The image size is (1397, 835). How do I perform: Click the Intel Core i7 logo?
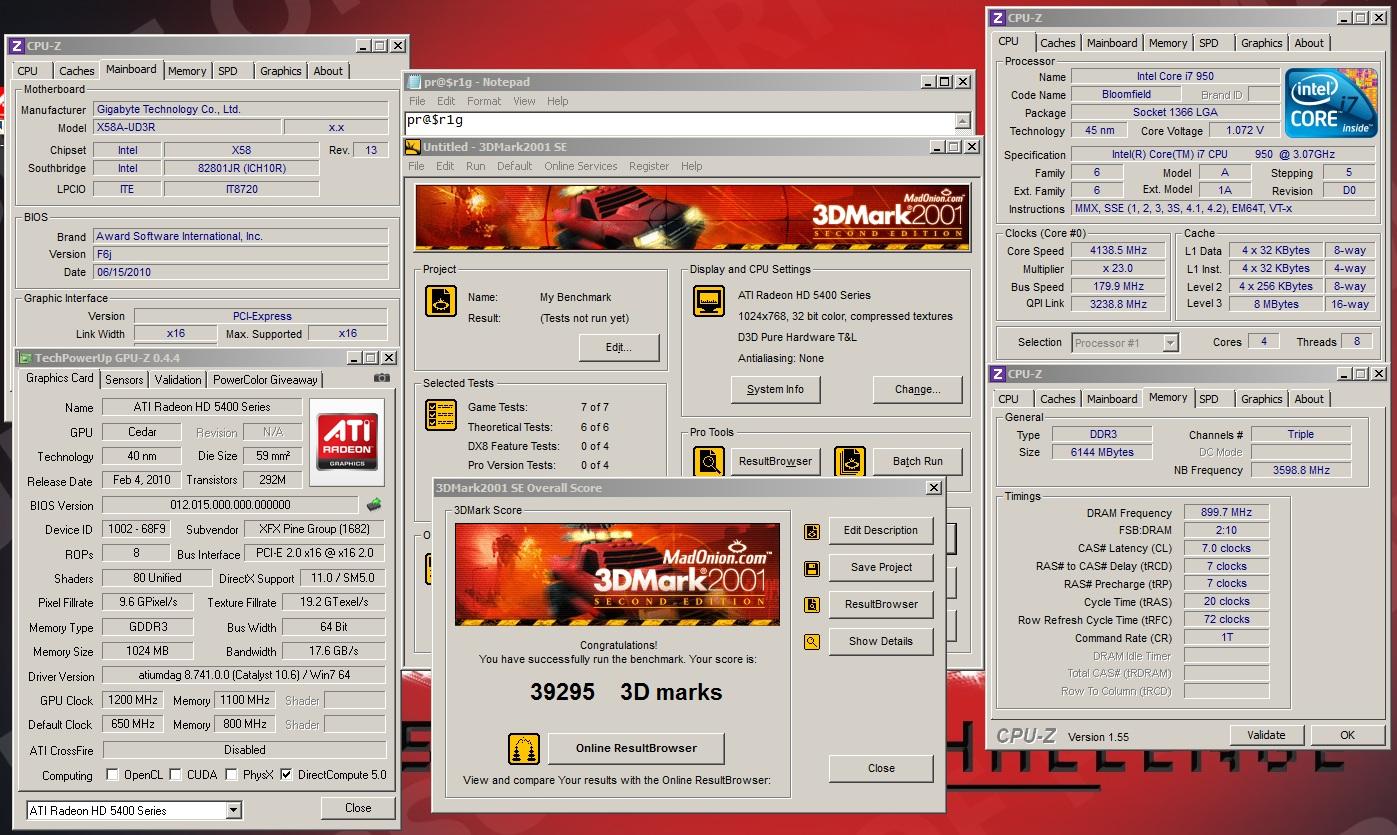click(1330, 105)
